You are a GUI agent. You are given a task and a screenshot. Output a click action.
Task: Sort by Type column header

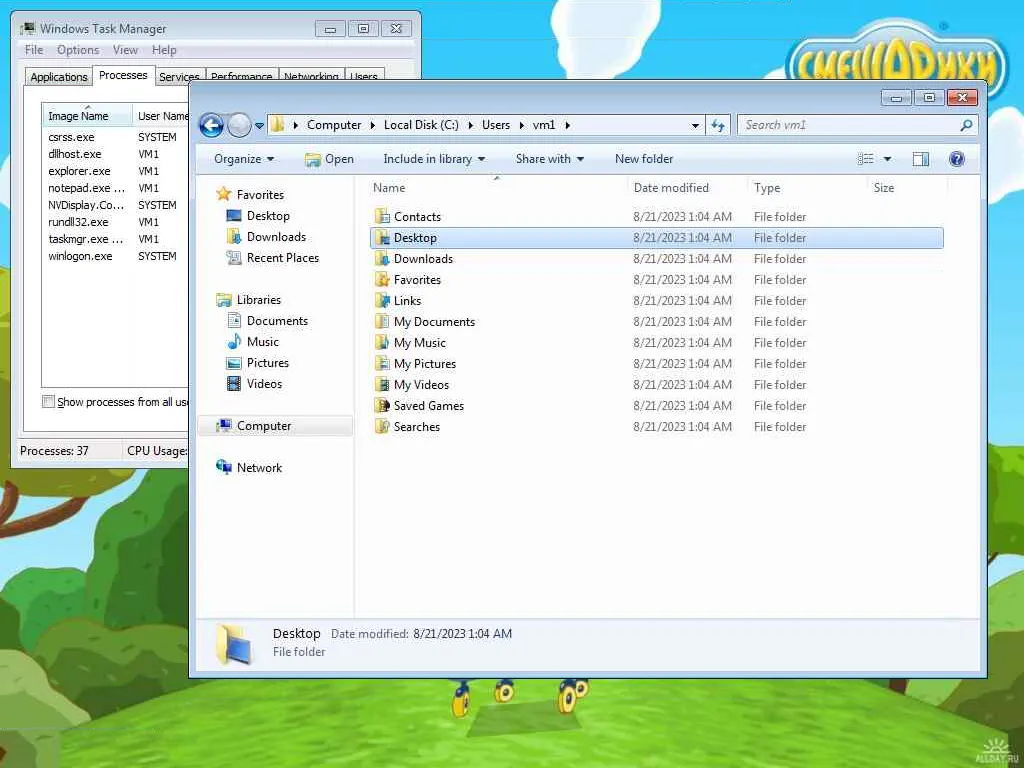(x=808, y=187)
